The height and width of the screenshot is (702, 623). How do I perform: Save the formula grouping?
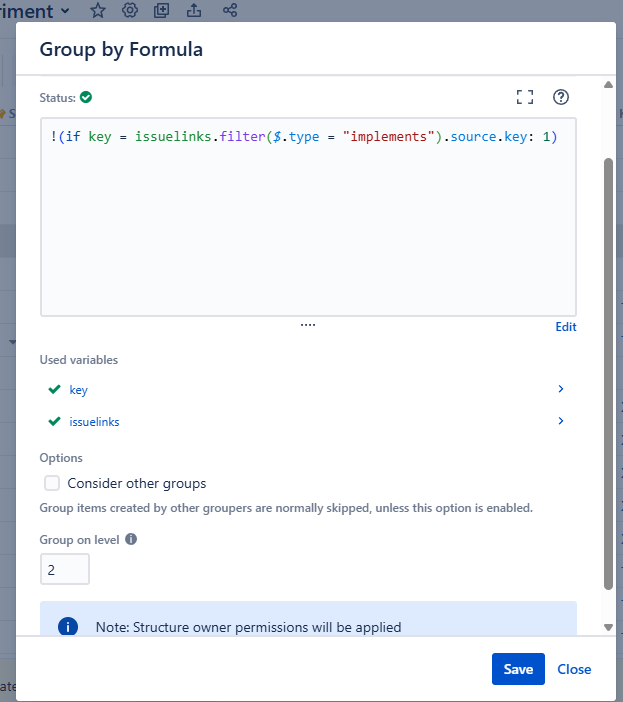click(518, 669)
